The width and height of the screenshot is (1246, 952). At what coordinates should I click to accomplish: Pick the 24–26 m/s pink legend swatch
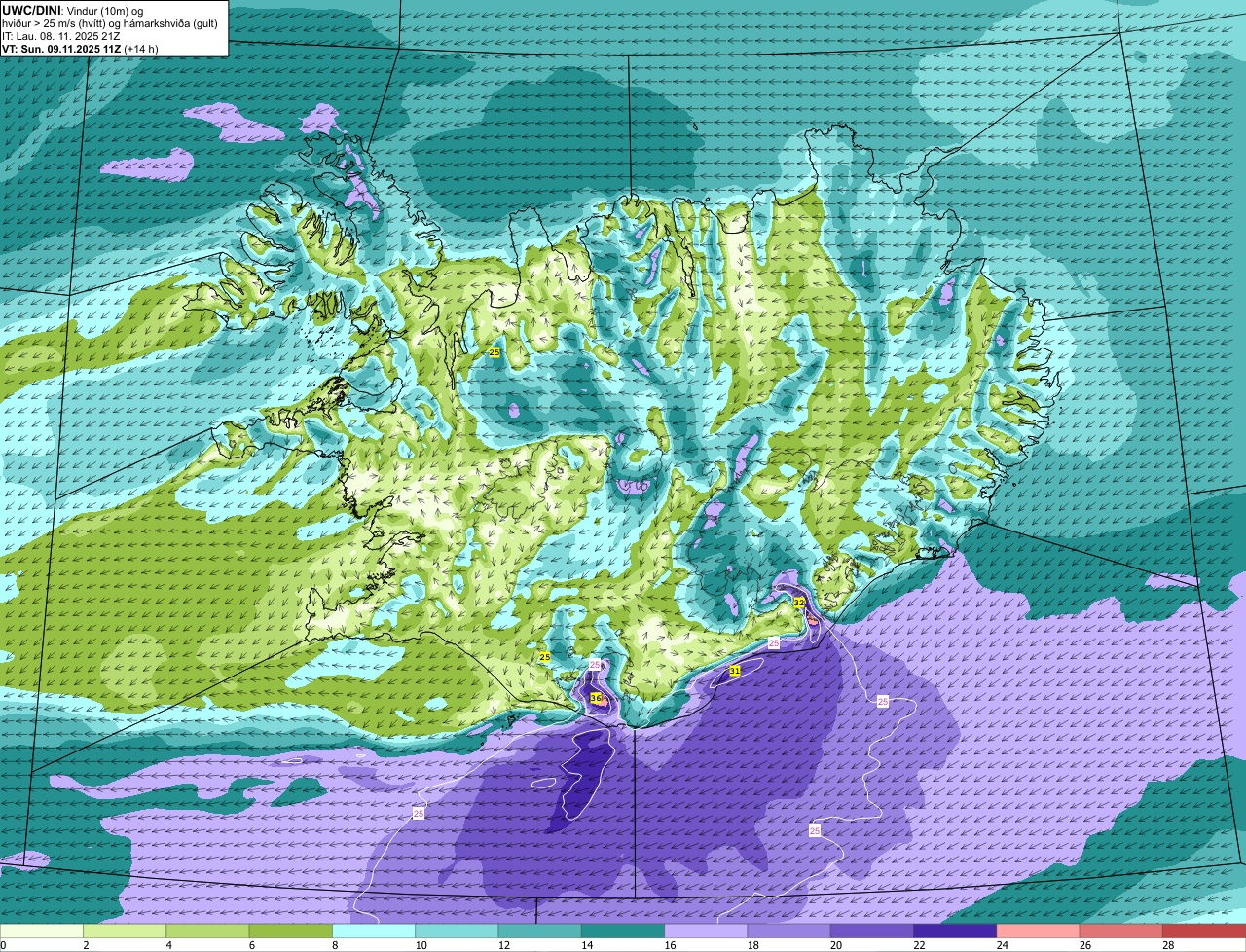[x=1039, y=931]
